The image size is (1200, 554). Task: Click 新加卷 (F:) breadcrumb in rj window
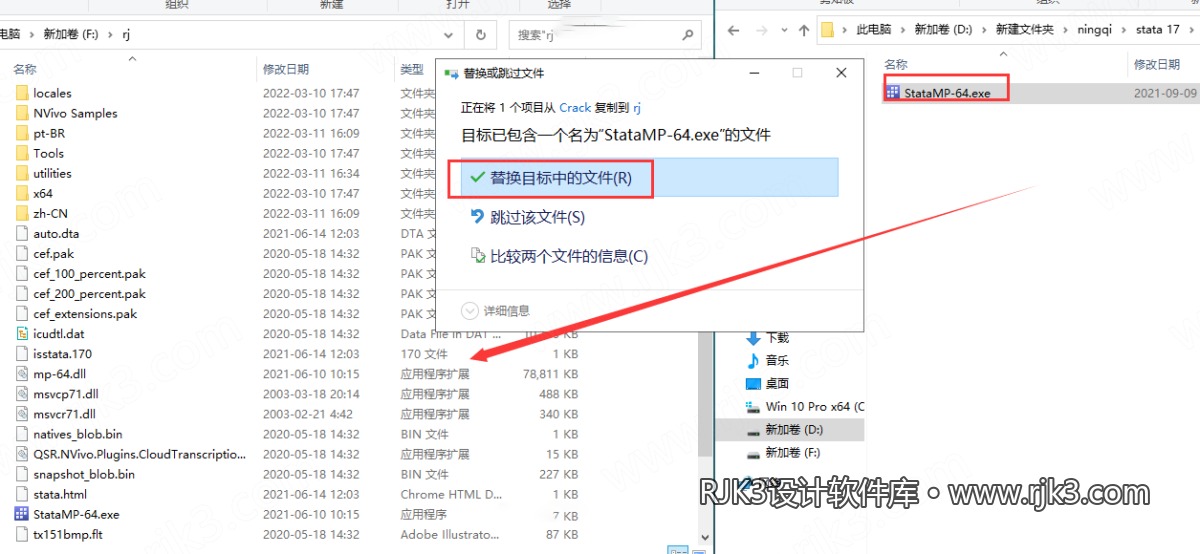click(72, 34)
